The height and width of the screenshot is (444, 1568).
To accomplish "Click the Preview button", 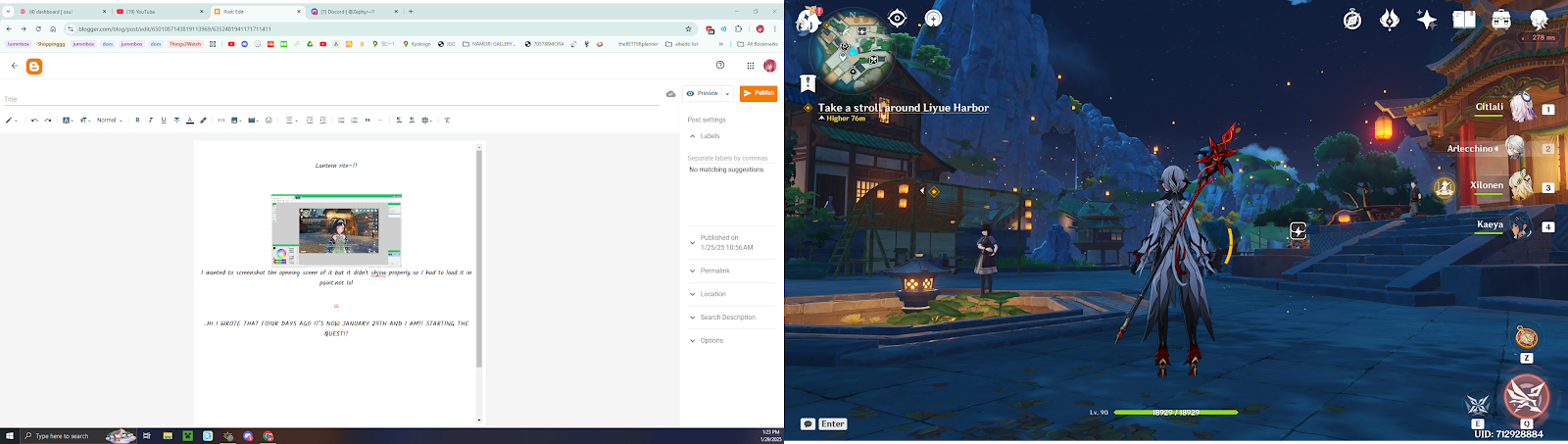I will pos(703,93).
